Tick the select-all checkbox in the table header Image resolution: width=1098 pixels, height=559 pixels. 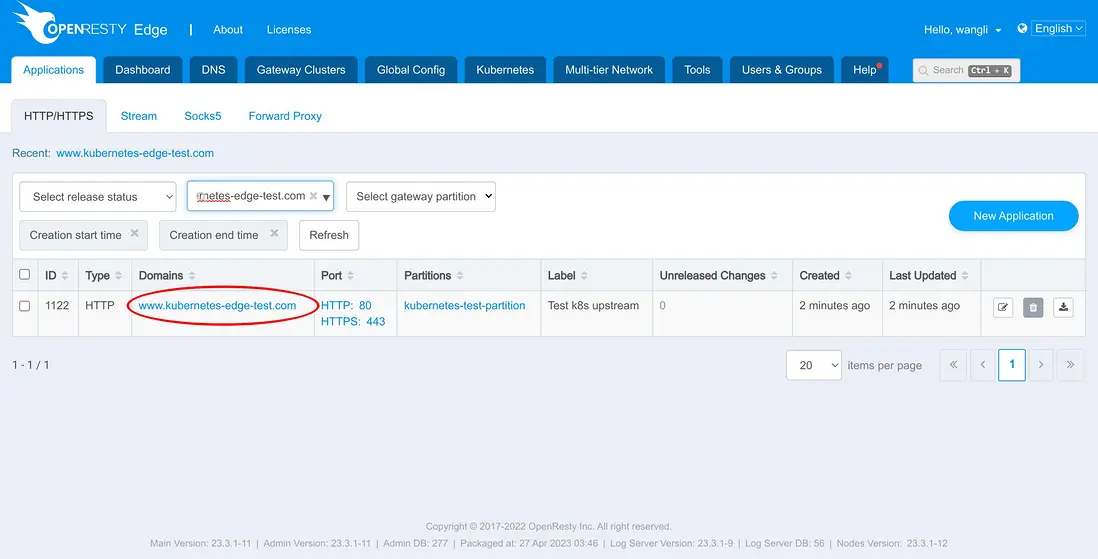coord(25,275)
